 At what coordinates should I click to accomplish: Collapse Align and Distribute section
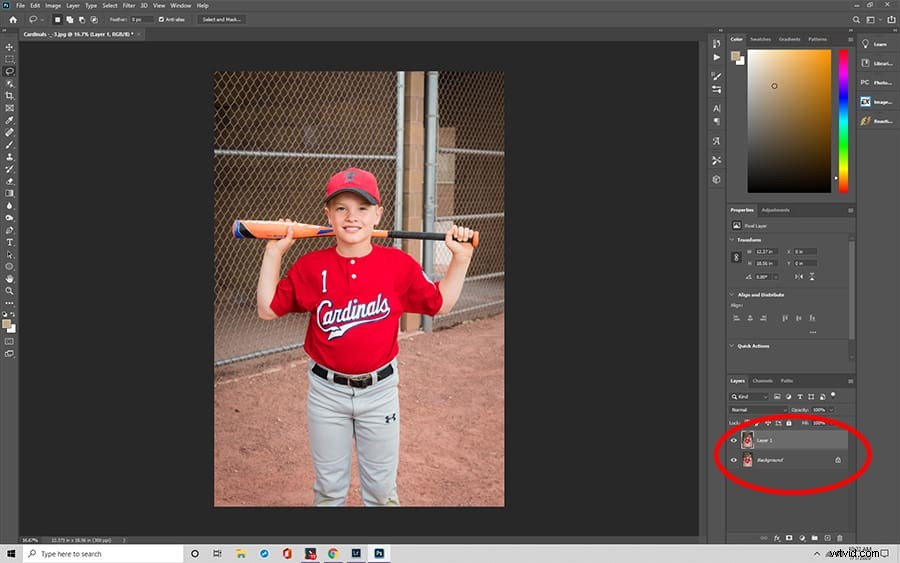[x=732, y=294]
